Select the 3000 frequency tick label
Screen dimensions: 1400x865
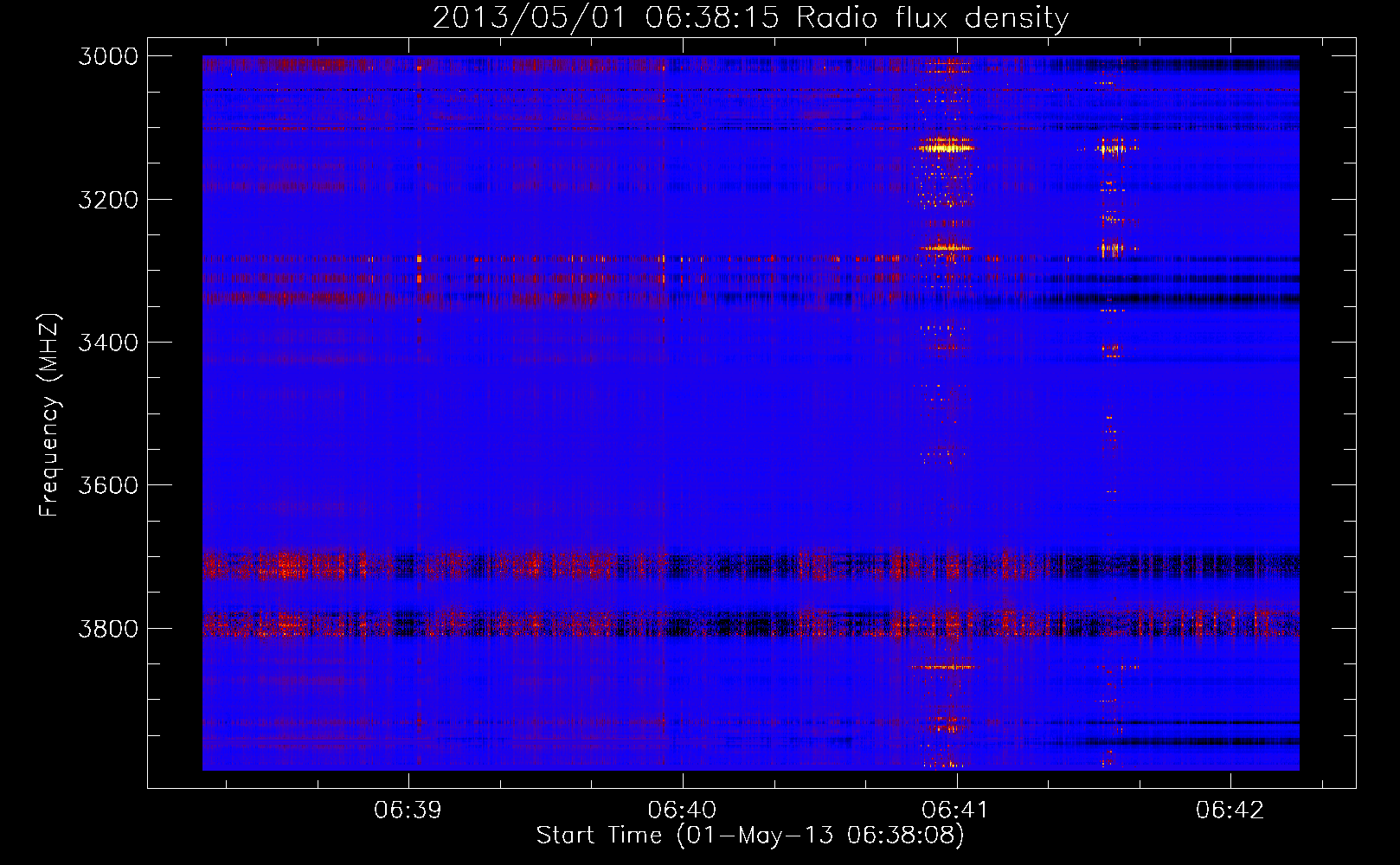(x=108, y=56)
